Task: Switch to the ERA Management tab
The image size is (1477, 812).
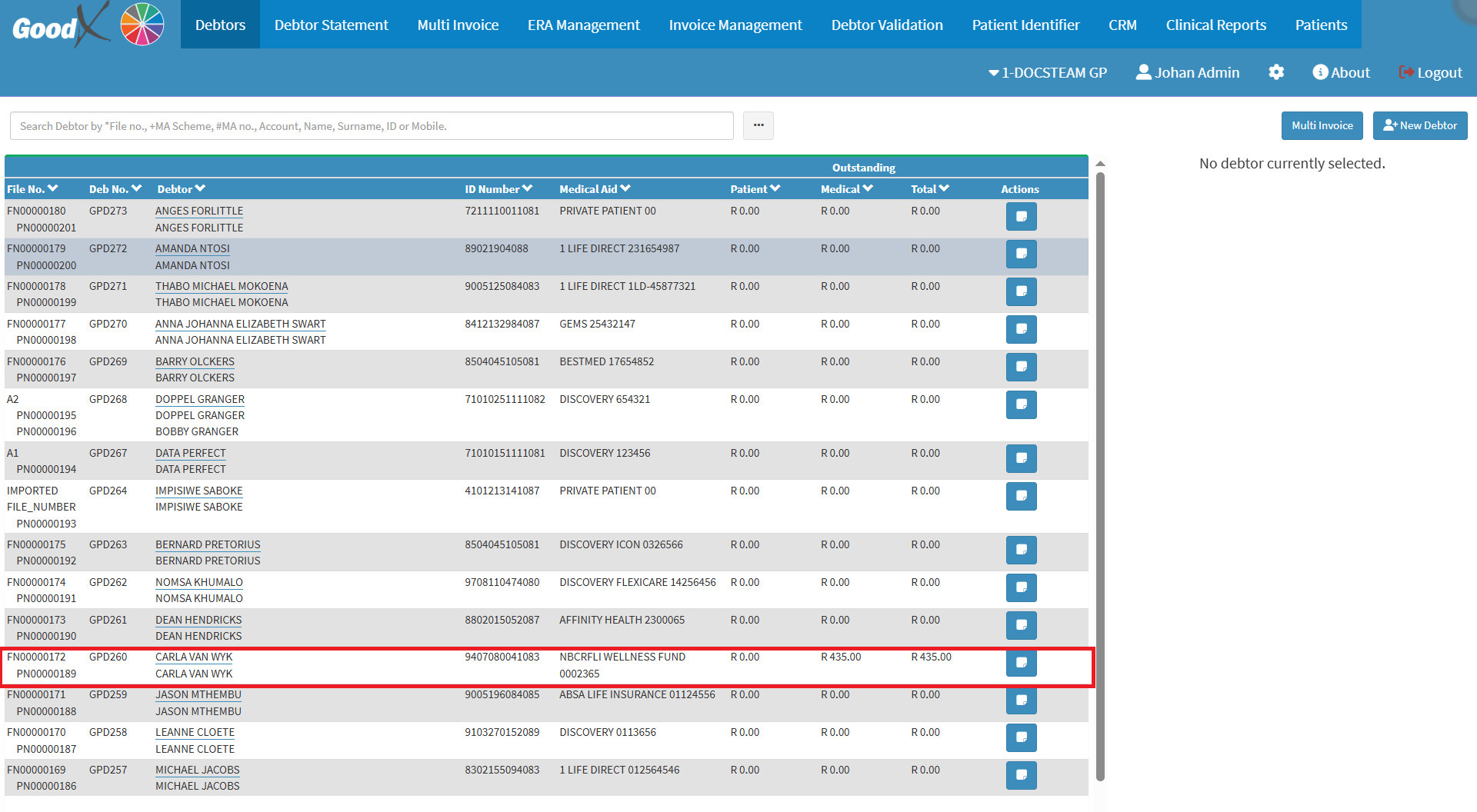Action: 583,25
